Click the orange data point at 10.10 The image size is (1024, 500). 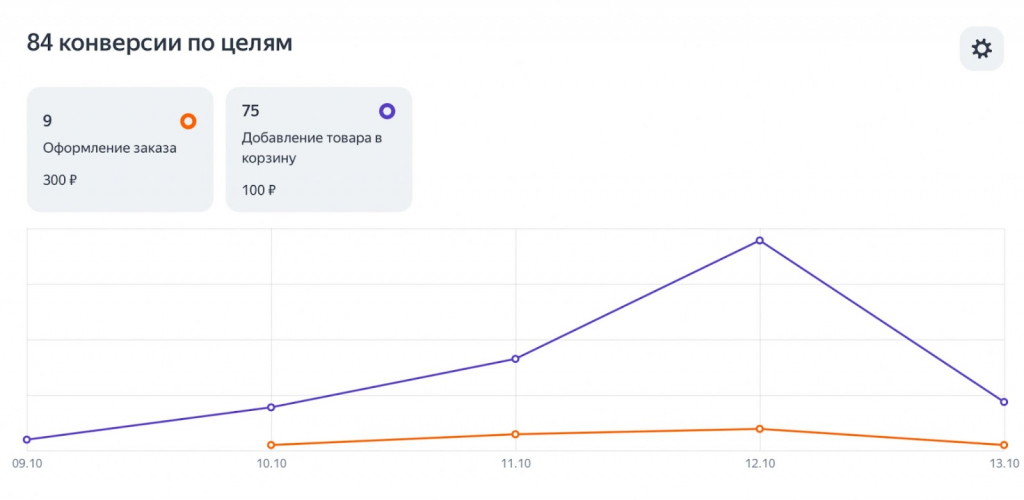pyautogui.click(x=271, y=445)
